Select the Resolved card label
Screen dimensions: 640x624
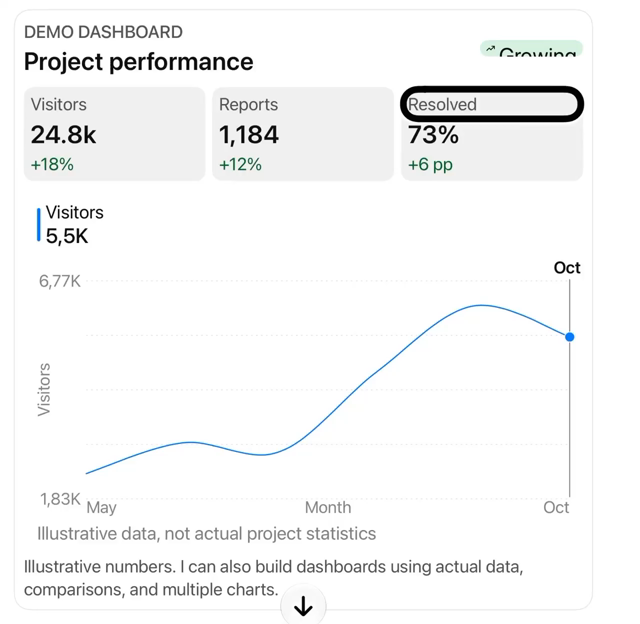click(x=442, y=104)
